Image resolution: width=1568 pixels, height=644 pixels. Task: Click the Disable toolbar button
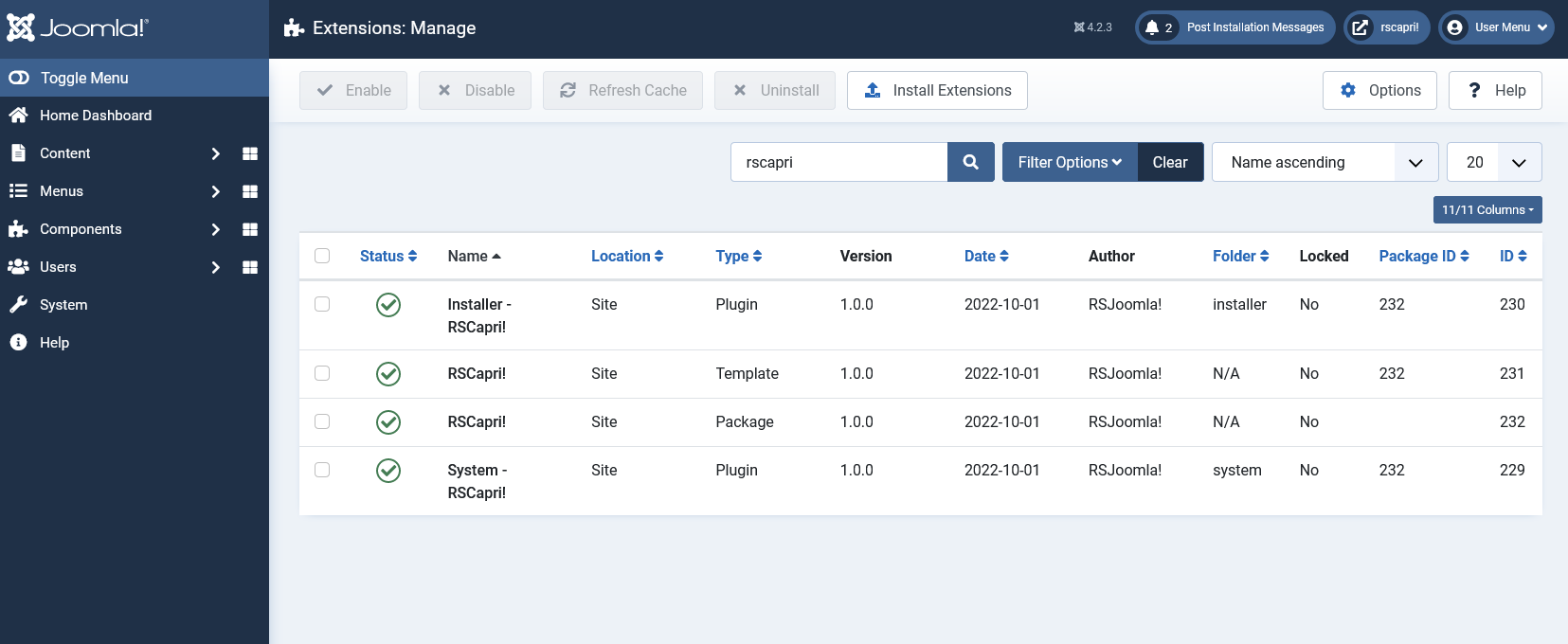click(x=475, y=90)
